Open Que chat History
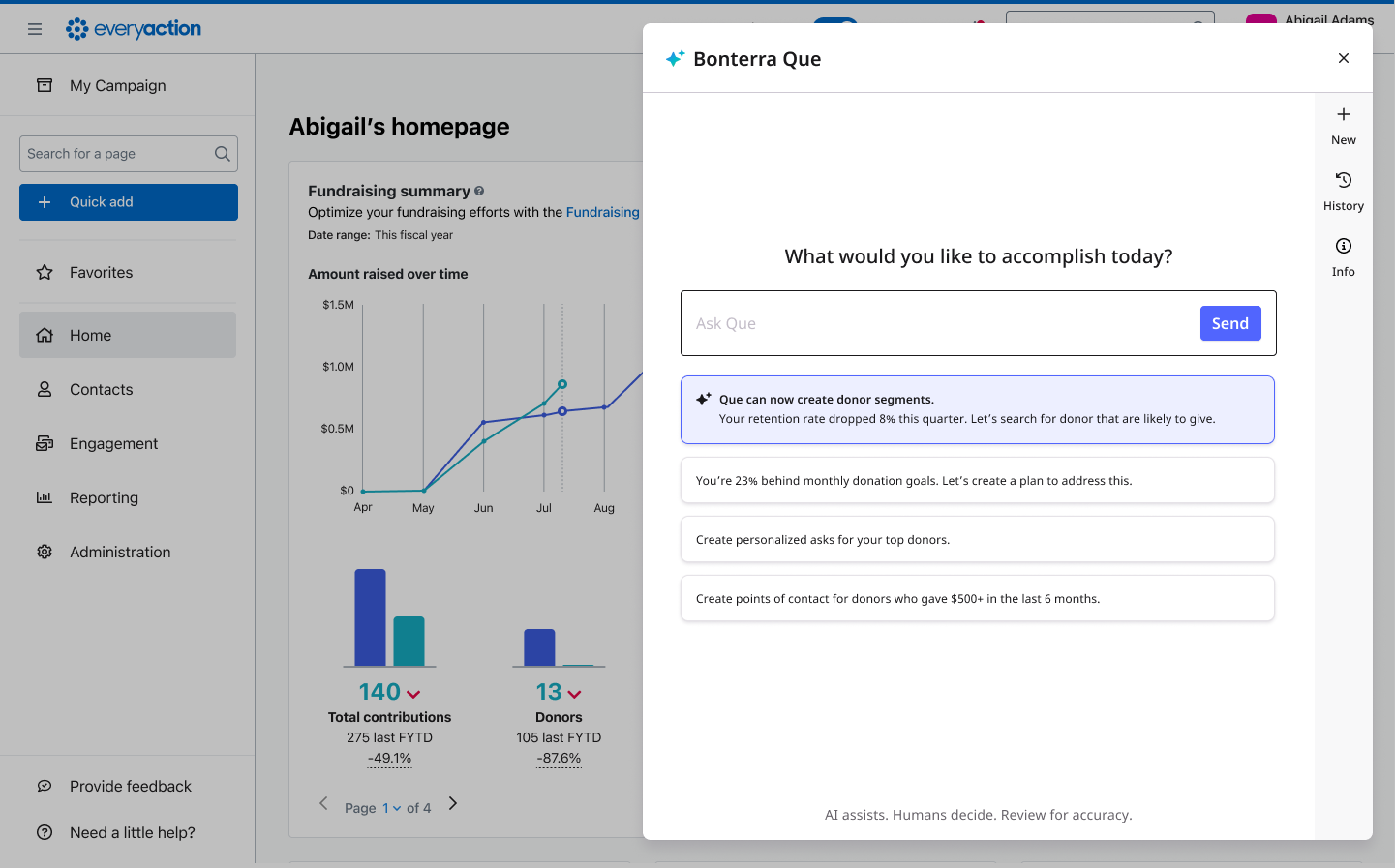This screenshot has height=868, width=1395. (x=1343, y=192)
